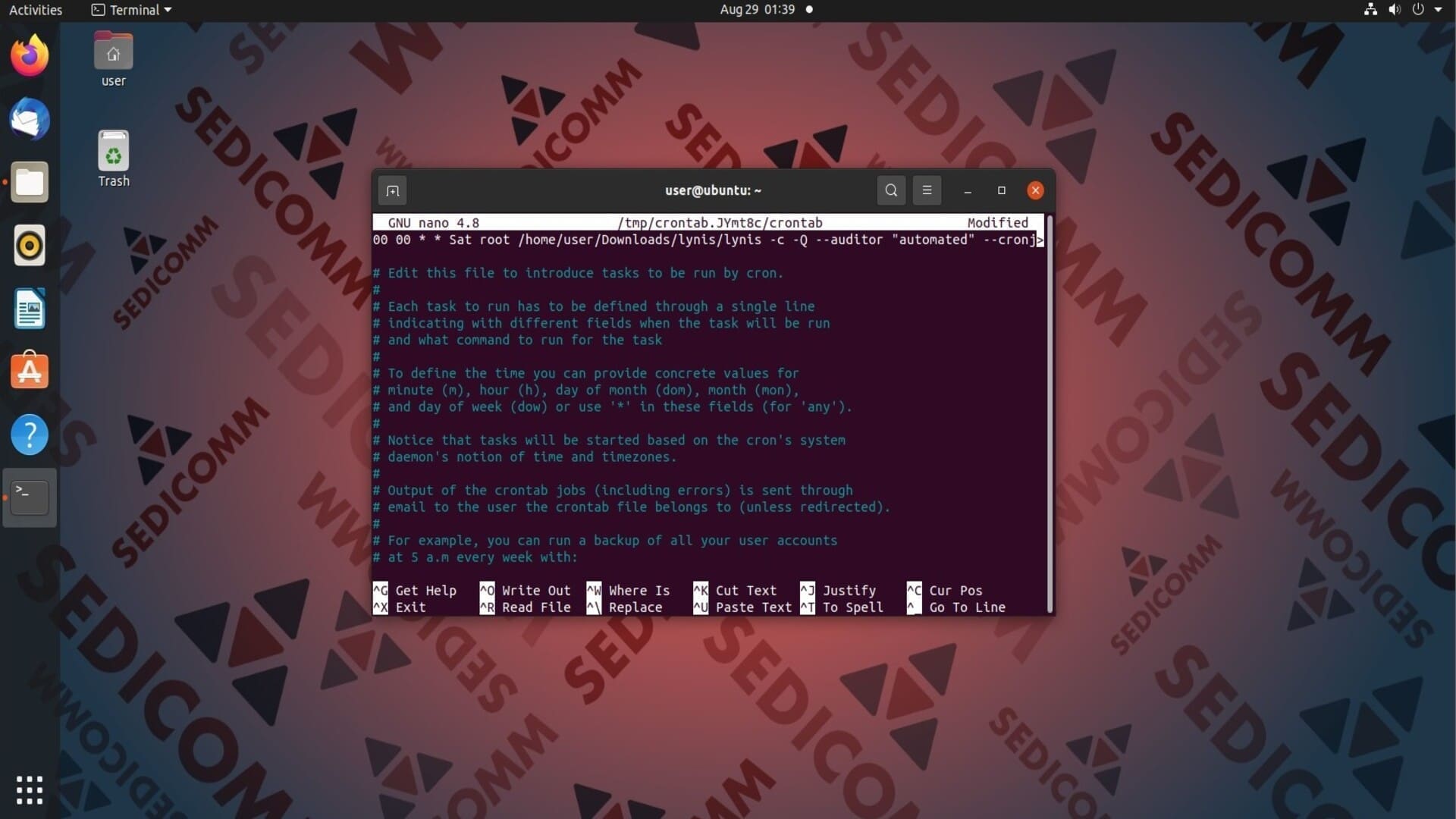Screen dimensions: 1456x819
Task: Launch LibreOffice Writer from the dock
Action: (x=30, y=309)
